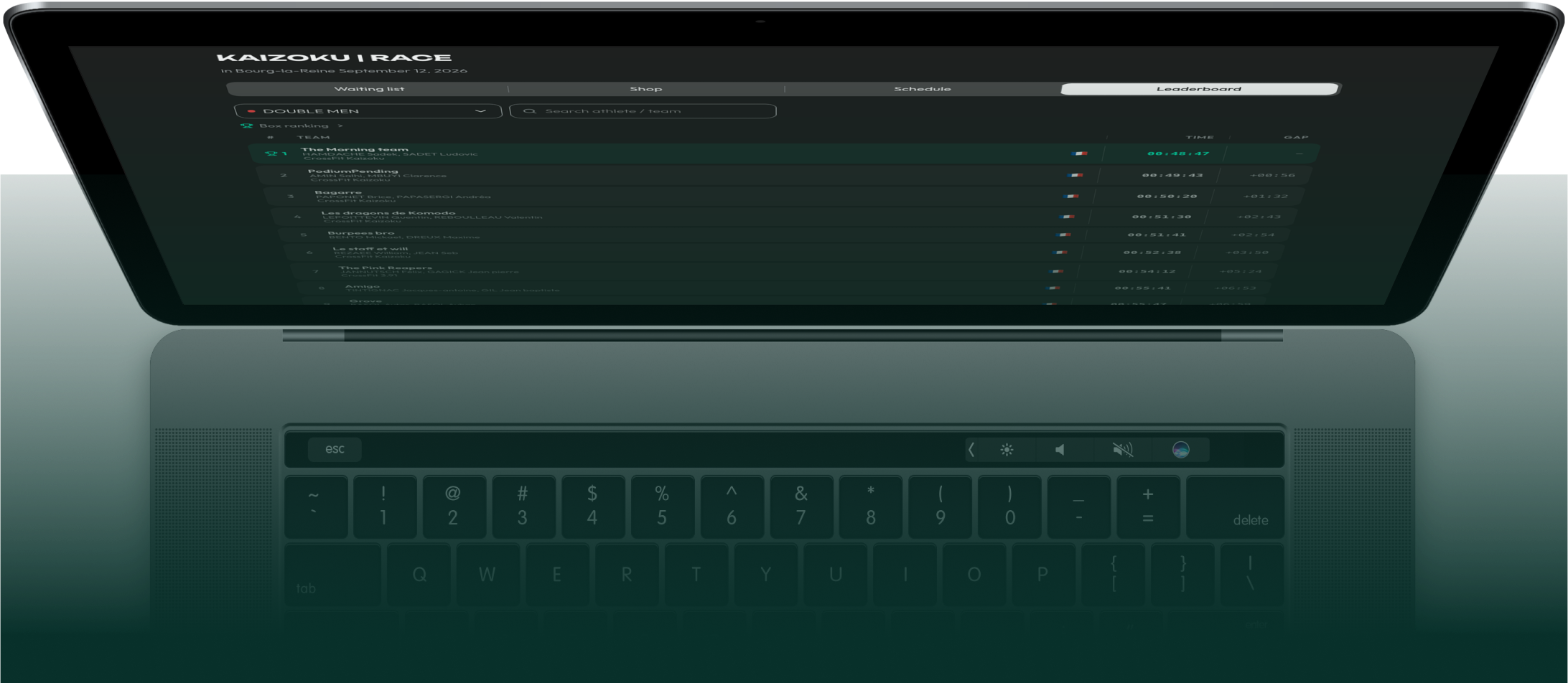Open the Bagarre team row
The height and width of the screenshot is (683, 1568).
point(783,196)
